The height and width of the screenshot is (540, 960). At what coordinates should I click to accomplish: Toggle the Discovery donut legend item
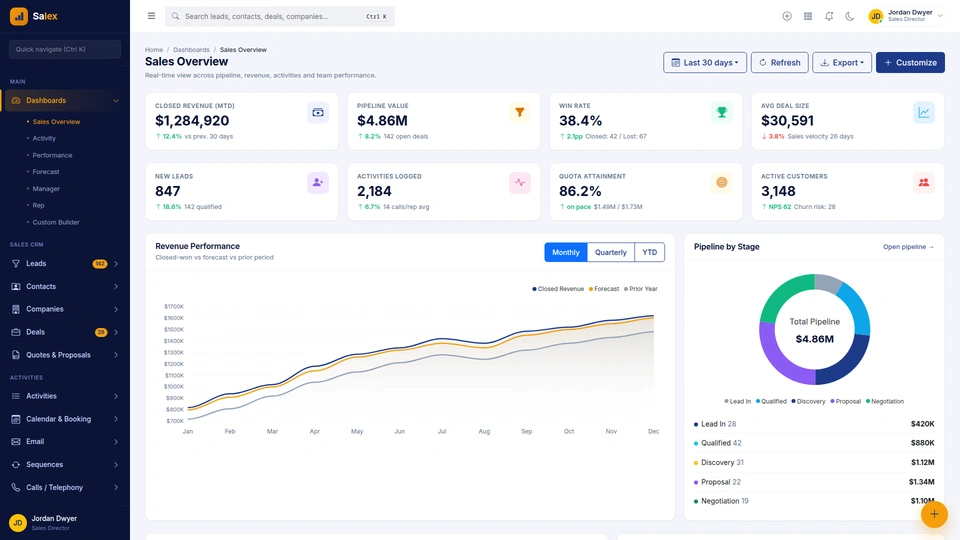[808, 402]
